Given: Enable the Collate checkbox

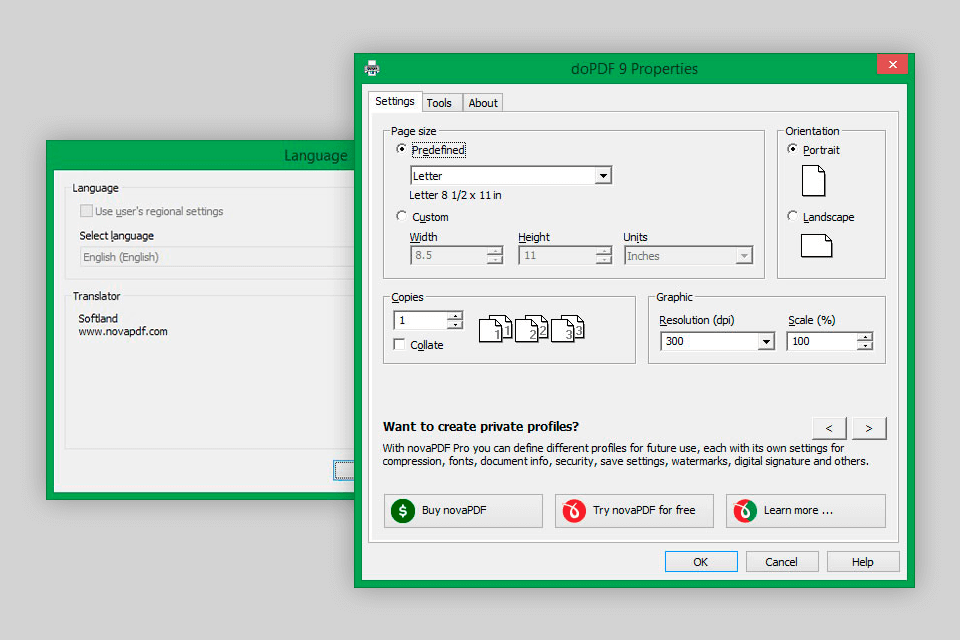Looking at the screenshot, I should [x=400, y=345].
